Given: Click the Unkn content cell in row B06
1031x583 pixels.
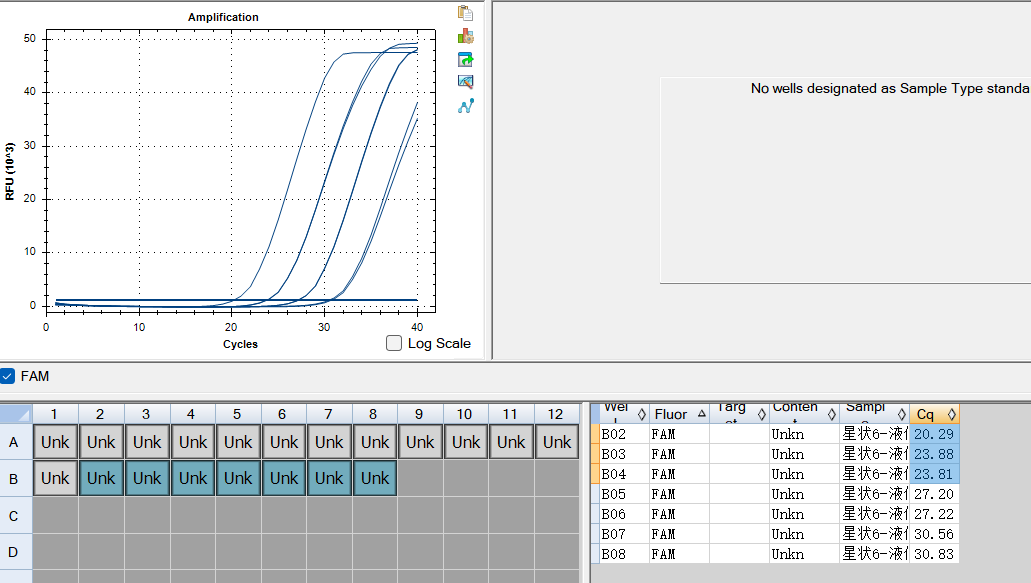Looking at the screenshot, I should click(x=803, y=514).
